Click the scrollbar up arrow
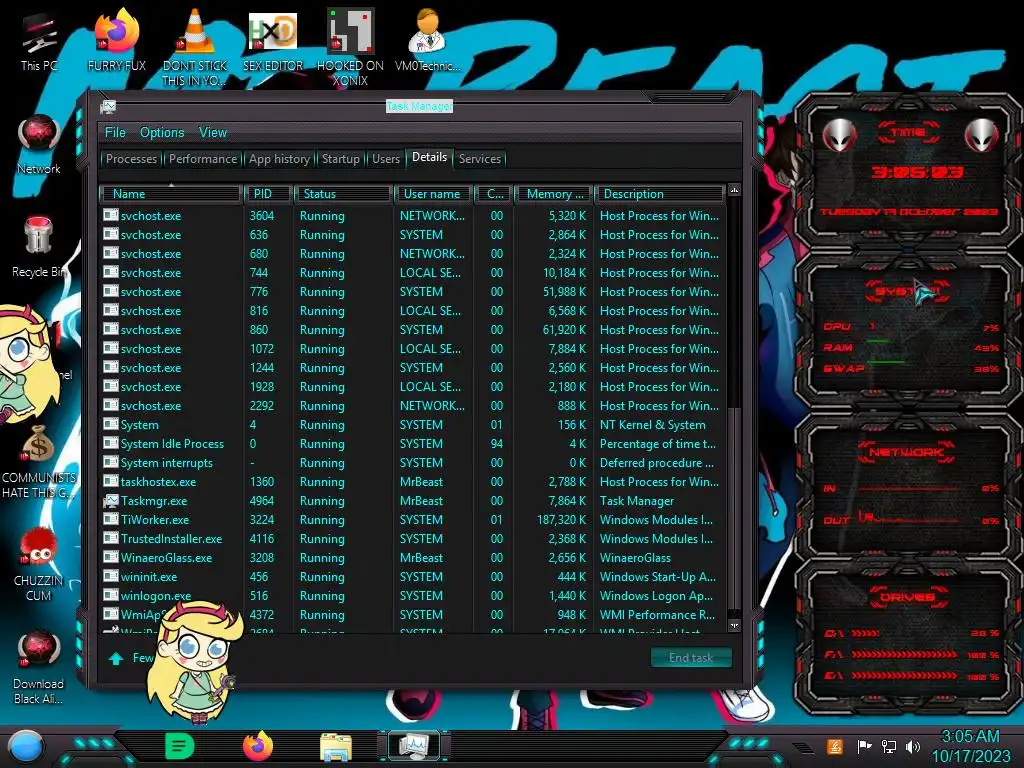The image size is (1024, 768). click(x=734, y=190)
